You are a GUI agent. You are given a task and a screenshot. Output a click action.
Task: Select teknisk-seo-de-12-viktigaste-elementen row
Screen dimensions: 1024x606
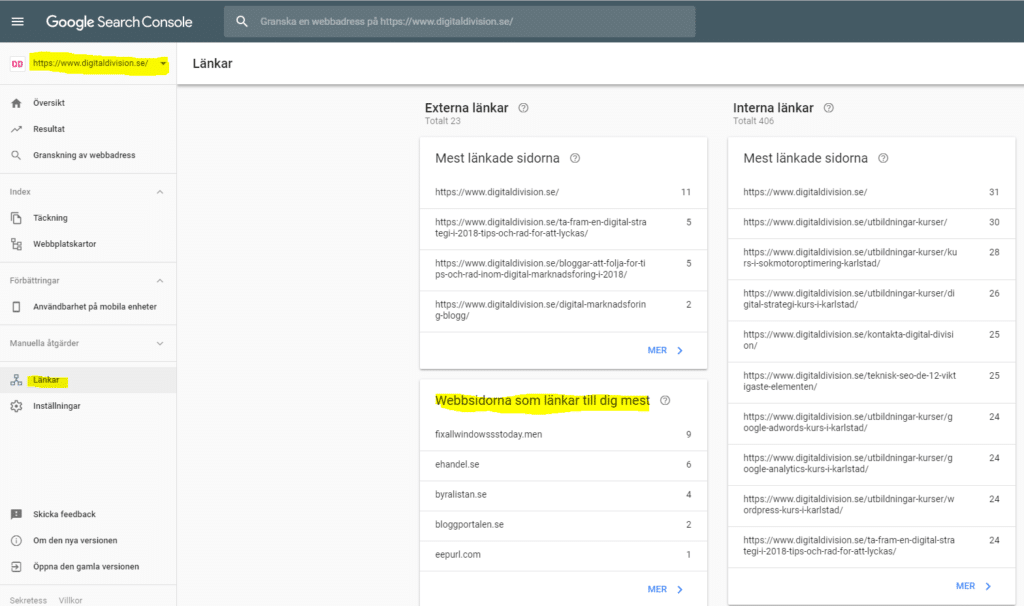pos(871,381)
